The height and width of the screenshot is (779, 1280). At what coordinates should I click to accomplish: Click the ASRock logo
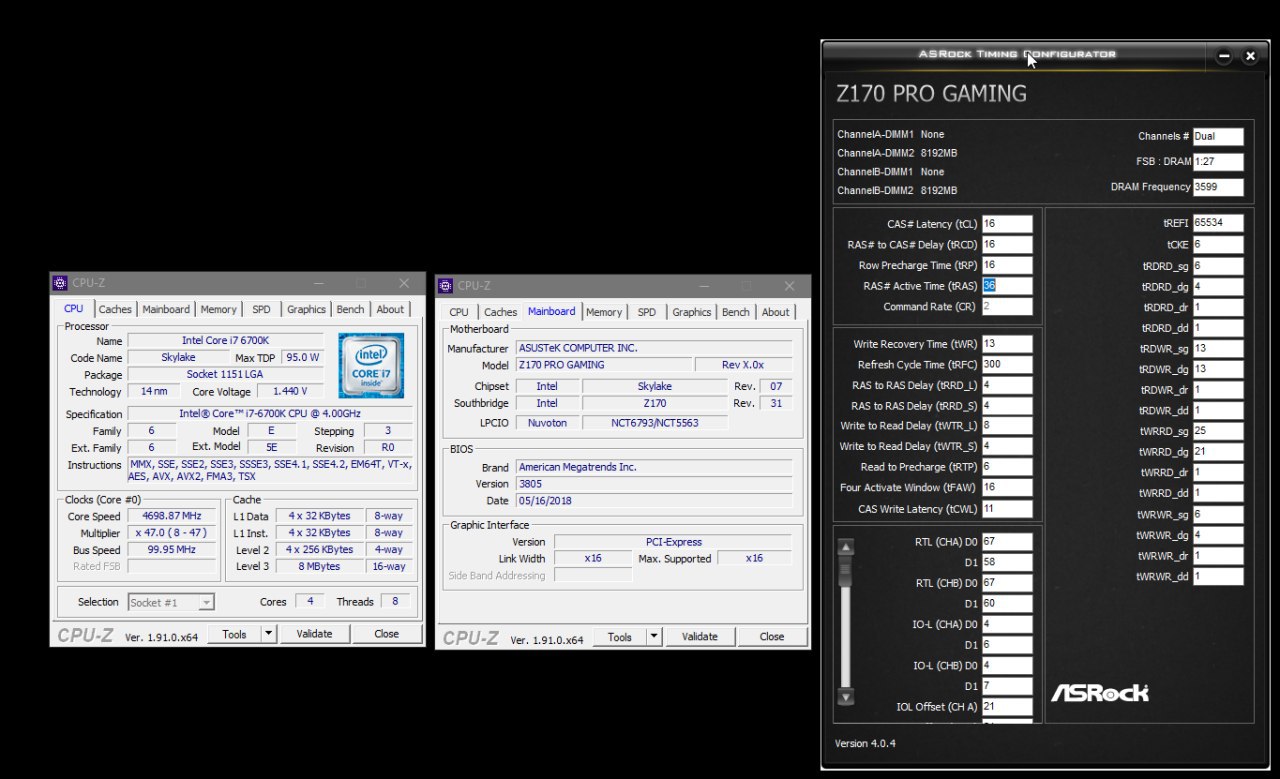point(1099,693)
